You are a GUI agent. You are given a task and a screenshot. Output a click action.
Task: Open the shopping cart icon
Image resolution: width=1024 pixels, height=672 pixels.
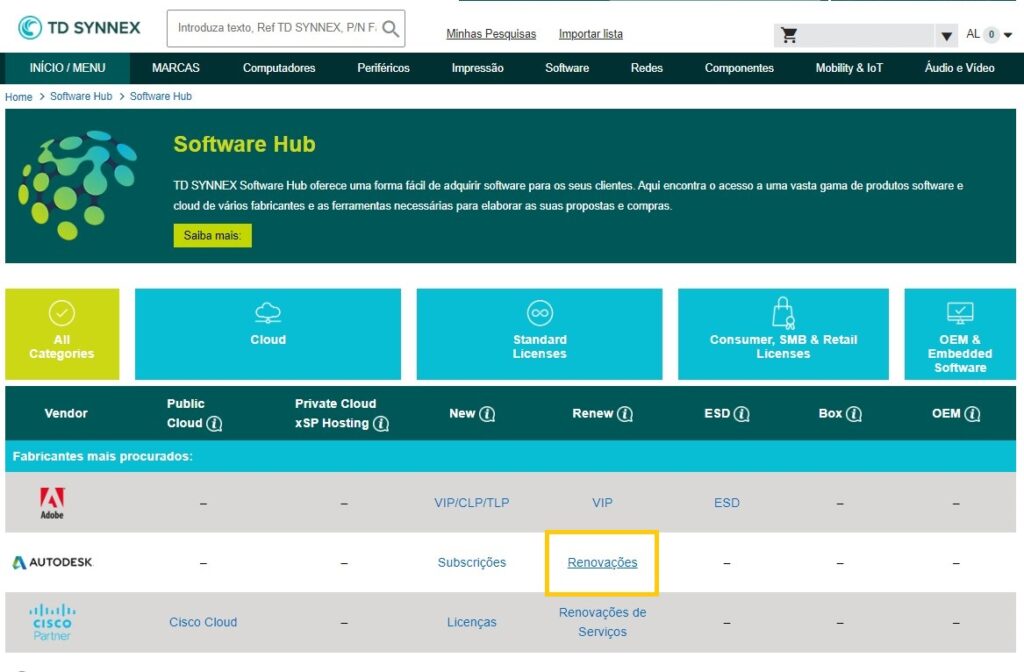tap(789, 35)
